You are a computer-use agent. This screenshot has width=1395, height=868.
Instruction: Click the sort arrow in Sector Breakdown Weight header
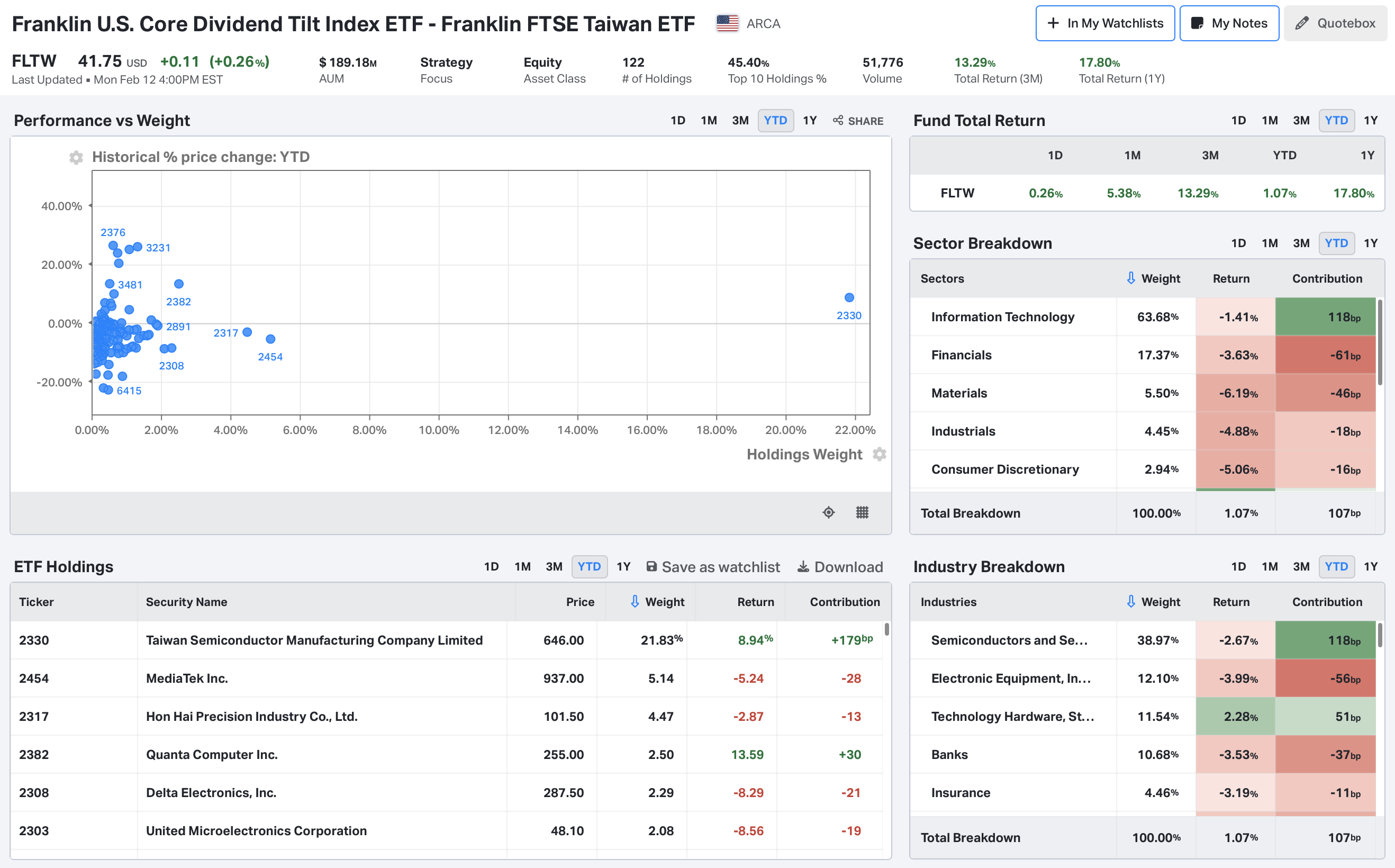1130,278
